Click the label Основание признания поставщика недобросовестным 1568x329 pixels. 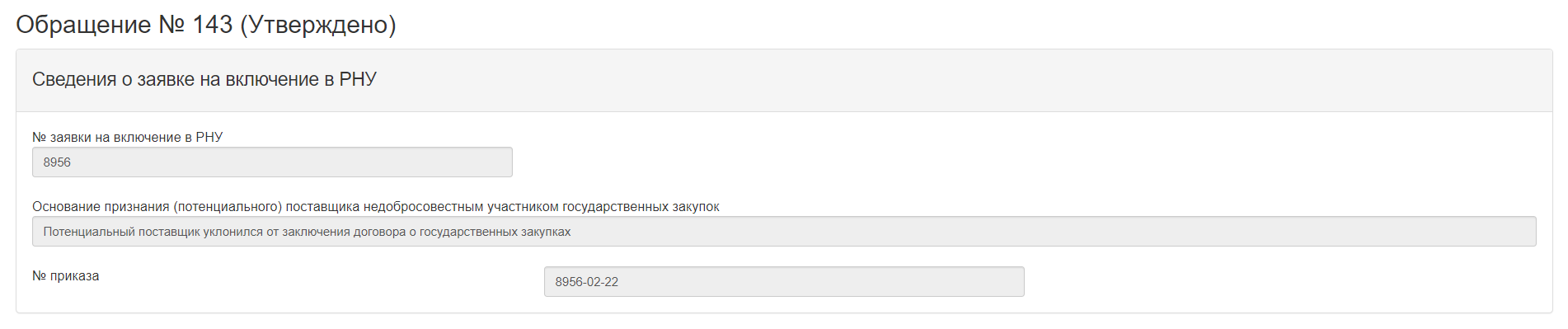[x=376, y=206]
